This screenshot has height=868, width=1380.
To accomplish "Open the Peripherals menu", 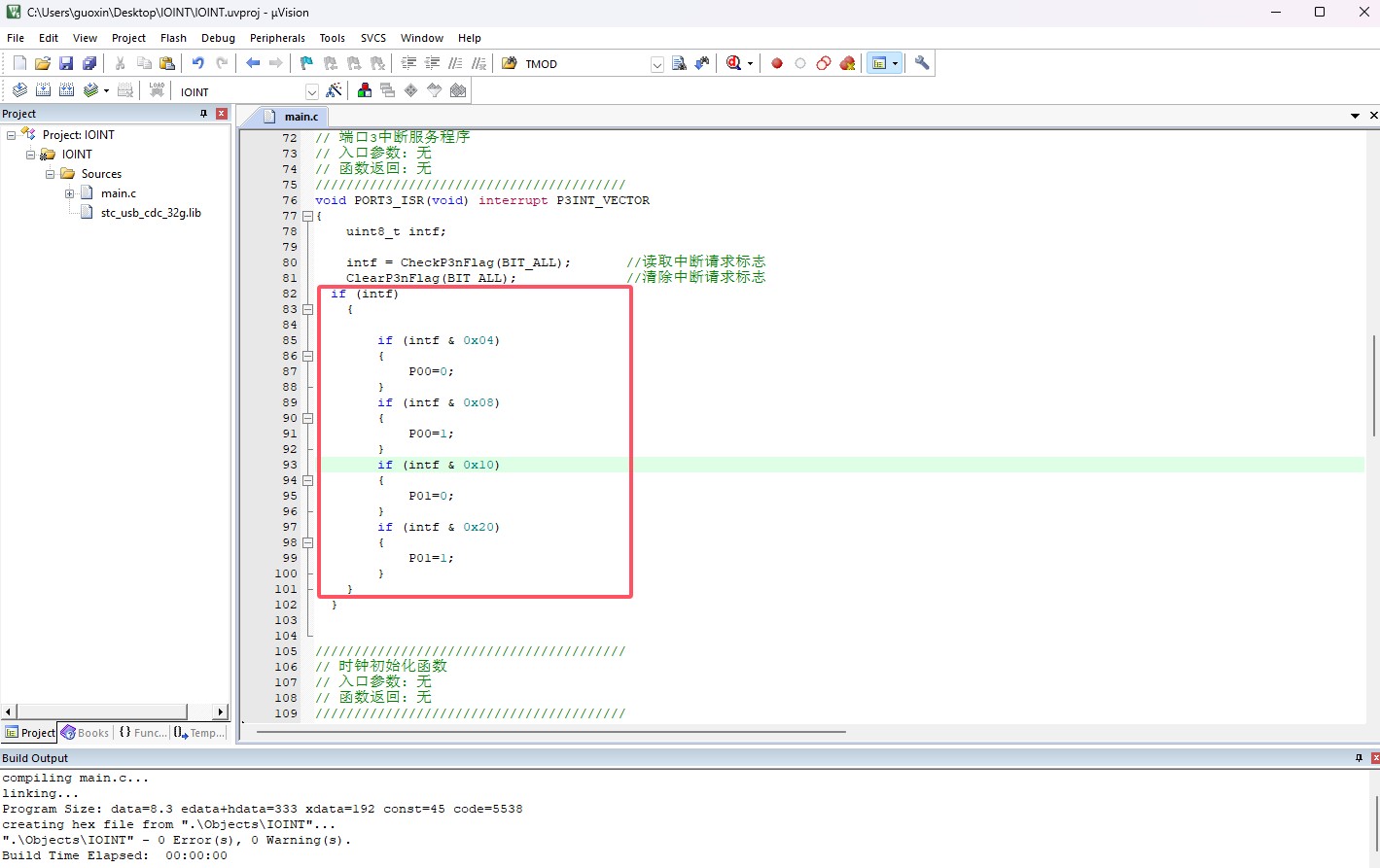I will point(277,38).
